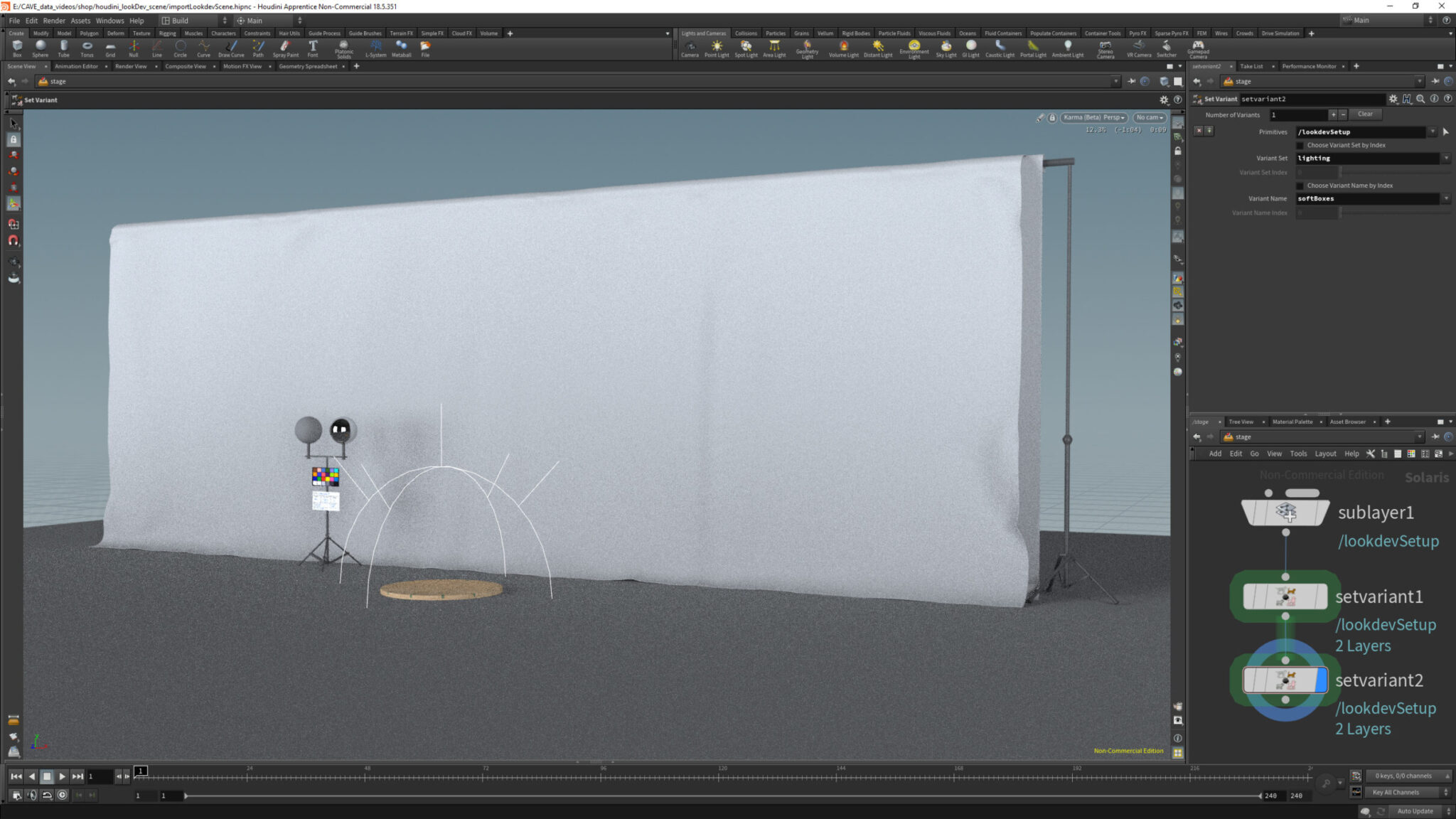Select the Platonic Solids shelf tool
The image size is (1456, 819).
pos(343,48)
